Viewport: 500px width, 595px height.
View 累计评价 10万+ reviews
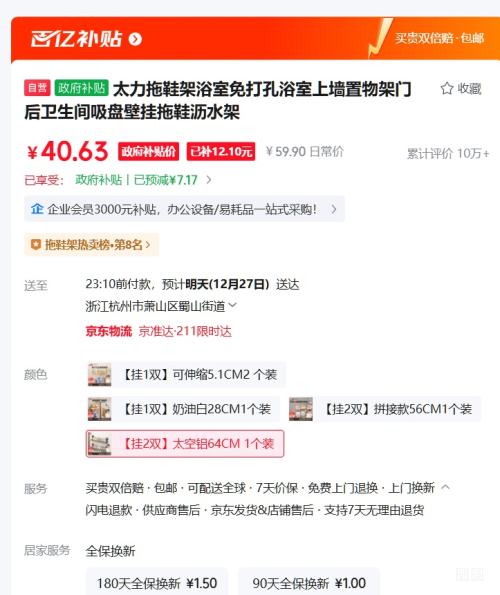tap(448, 154)
